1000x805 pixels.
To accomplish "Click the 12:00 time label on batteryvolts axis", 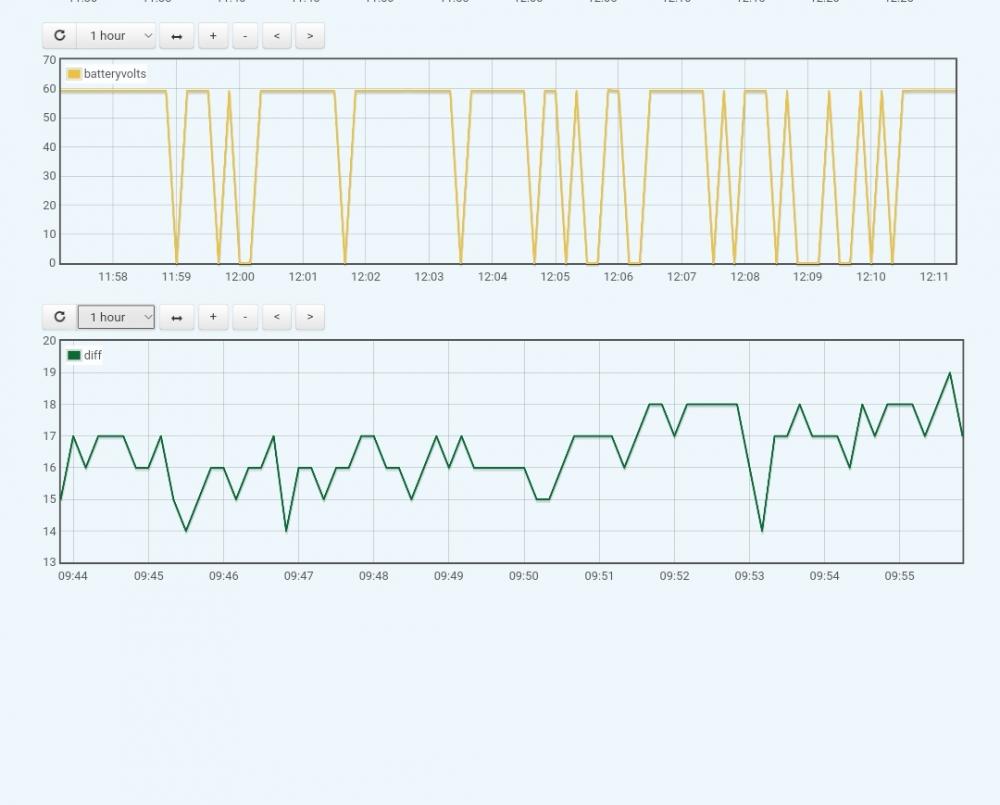I will 239,277.
